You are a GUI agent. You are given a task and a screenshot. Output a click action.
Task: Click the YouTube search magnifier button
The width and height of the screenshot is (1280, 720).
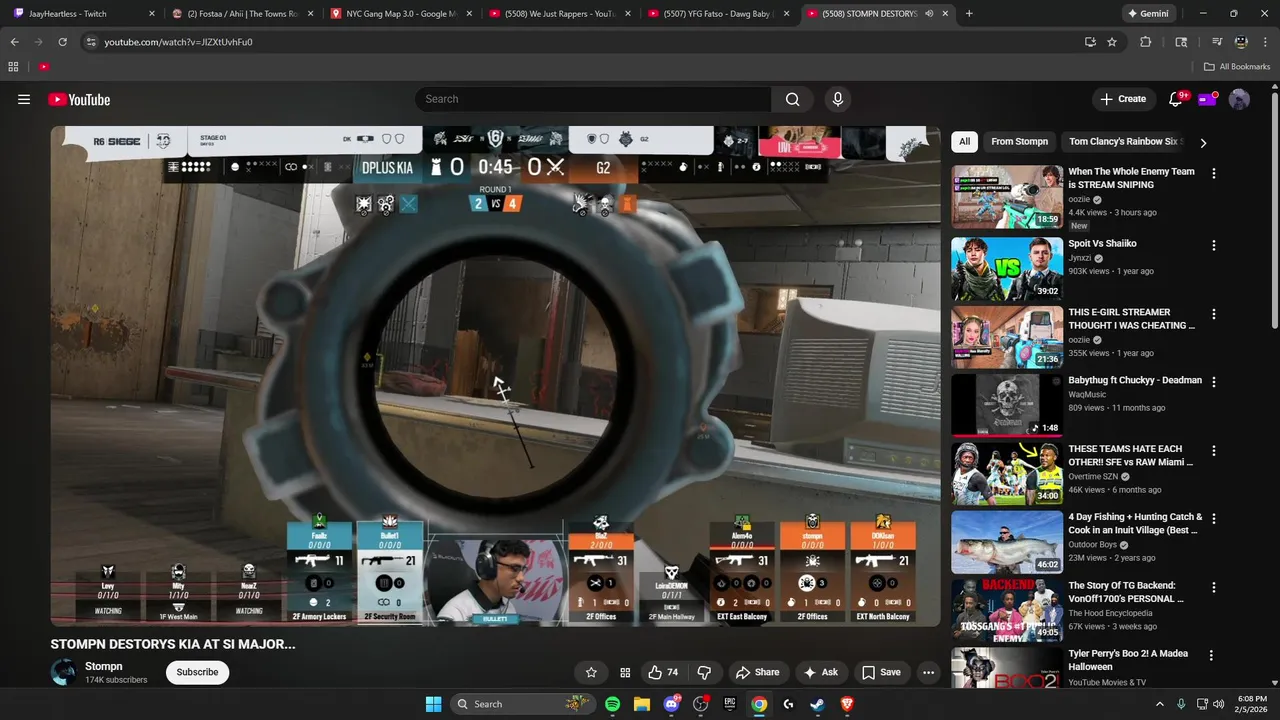pyautogui.click(x=792, y=99)
